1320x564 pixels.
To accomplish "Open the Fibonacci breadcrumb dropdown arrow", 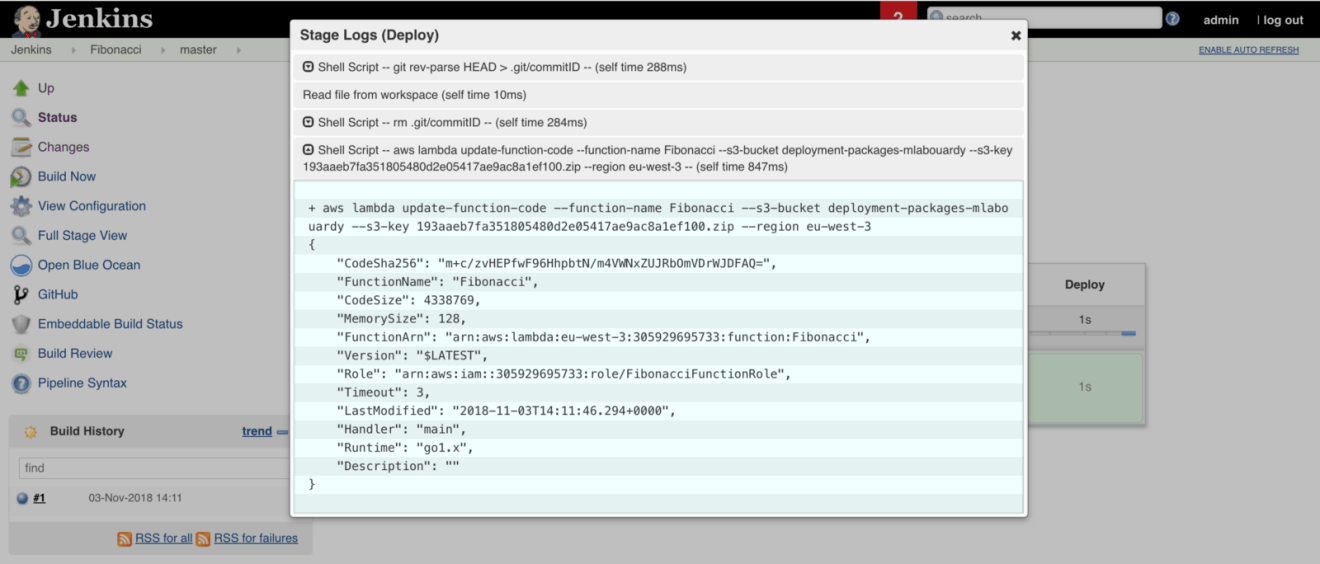I will point(164,50).
